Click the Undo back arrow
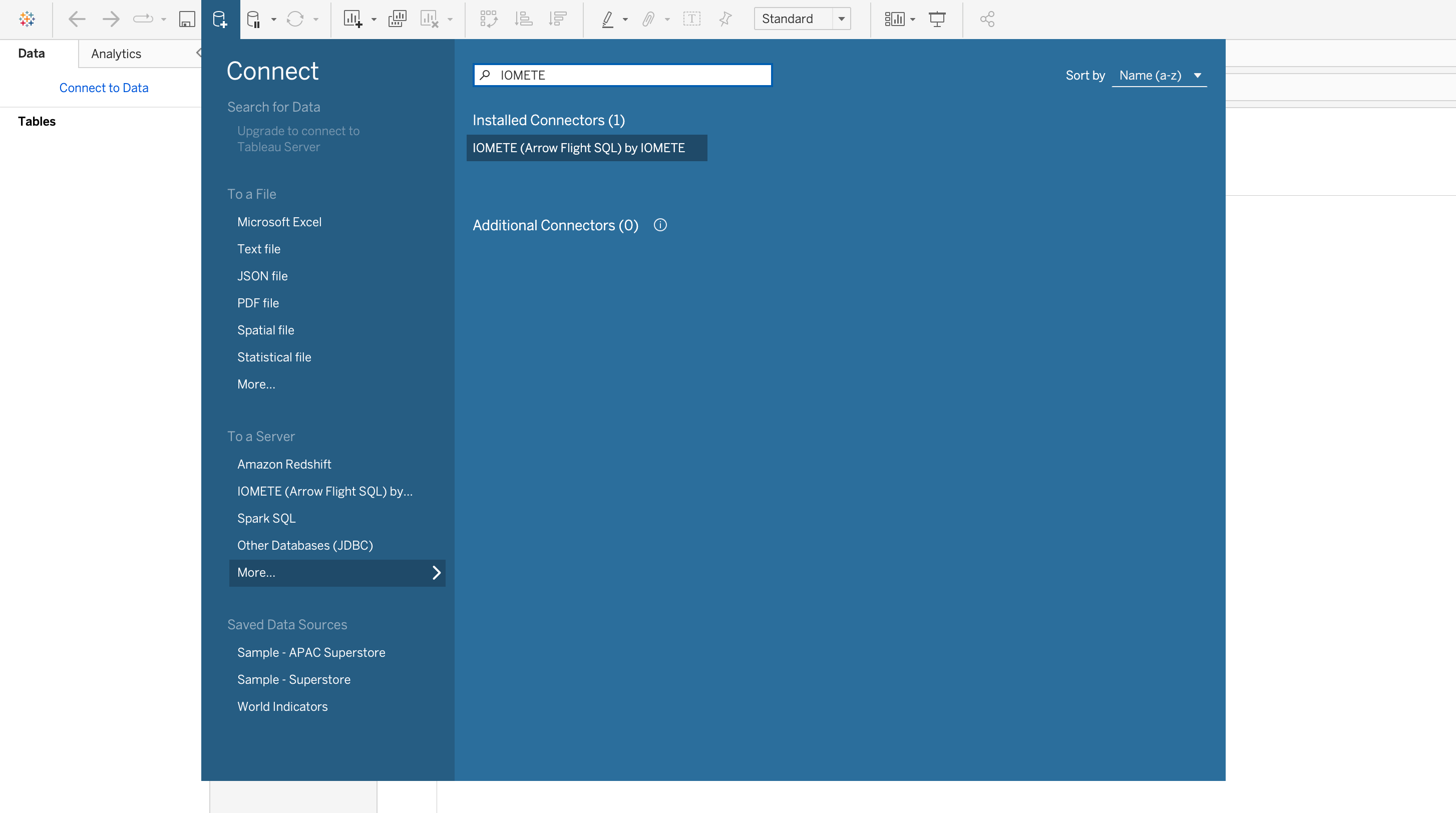 tap(76, 19)
